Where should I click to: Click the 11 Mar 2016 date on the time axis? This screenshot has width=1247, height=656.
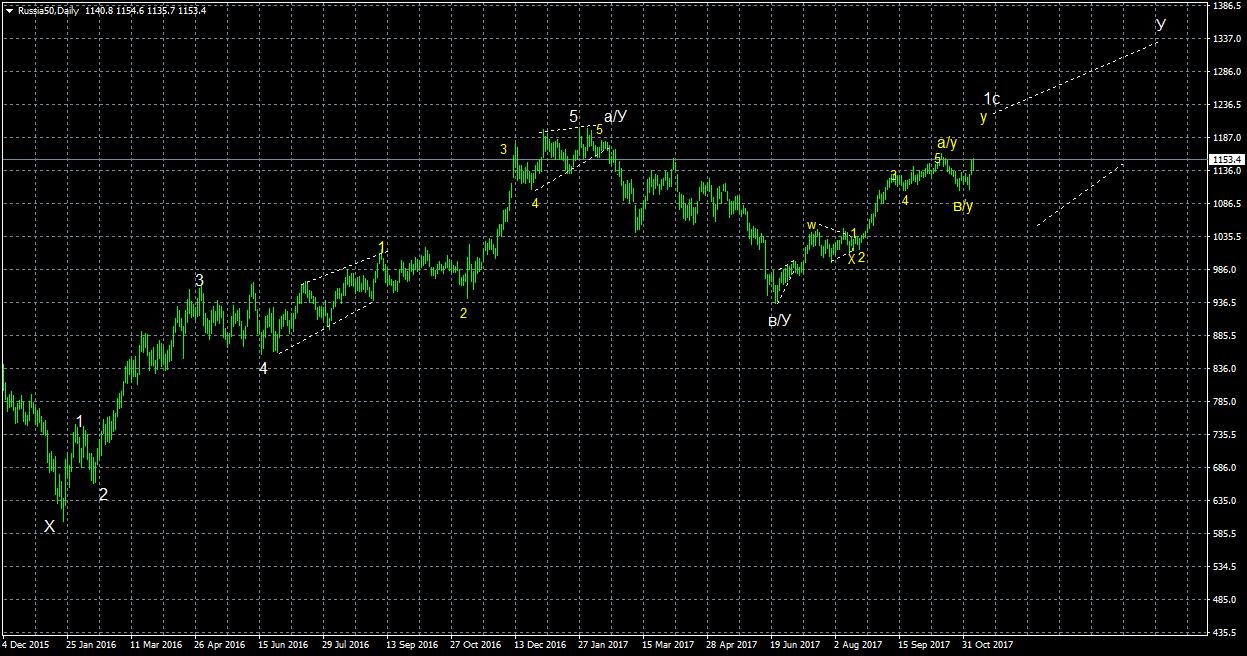click(156, 646)
